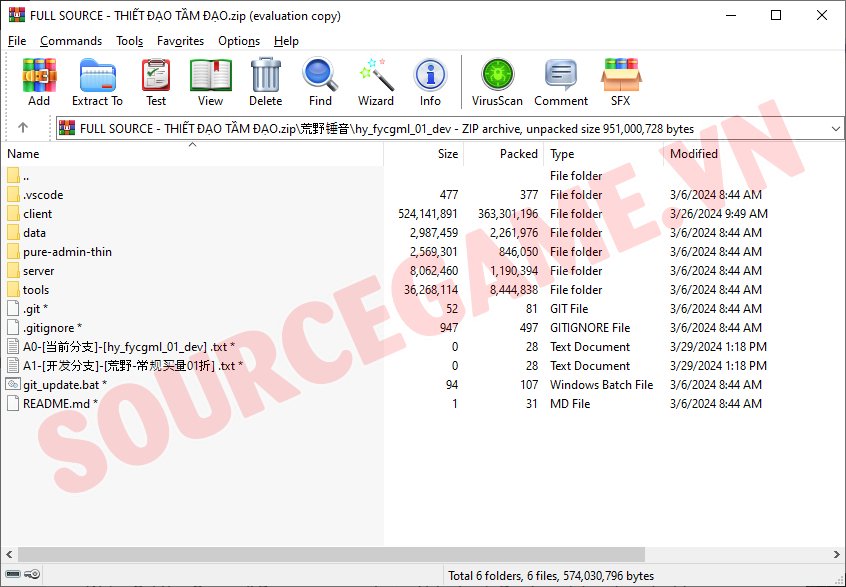Sort file list by Name column

pos(24,154)
